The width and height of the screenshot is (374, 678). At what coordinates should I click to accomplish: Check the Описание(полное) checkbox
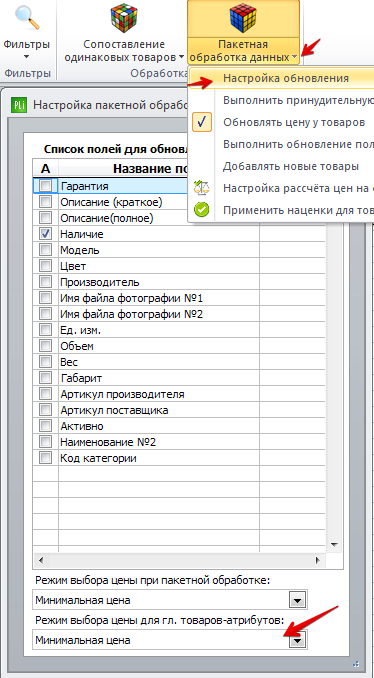[45, 218]
